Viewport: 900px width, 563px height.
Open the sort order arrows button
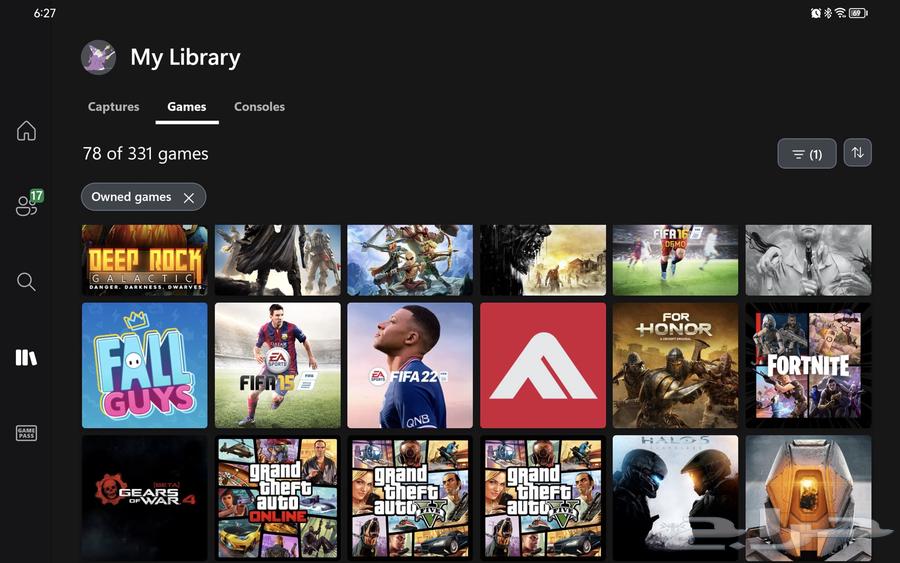(858, 153)
